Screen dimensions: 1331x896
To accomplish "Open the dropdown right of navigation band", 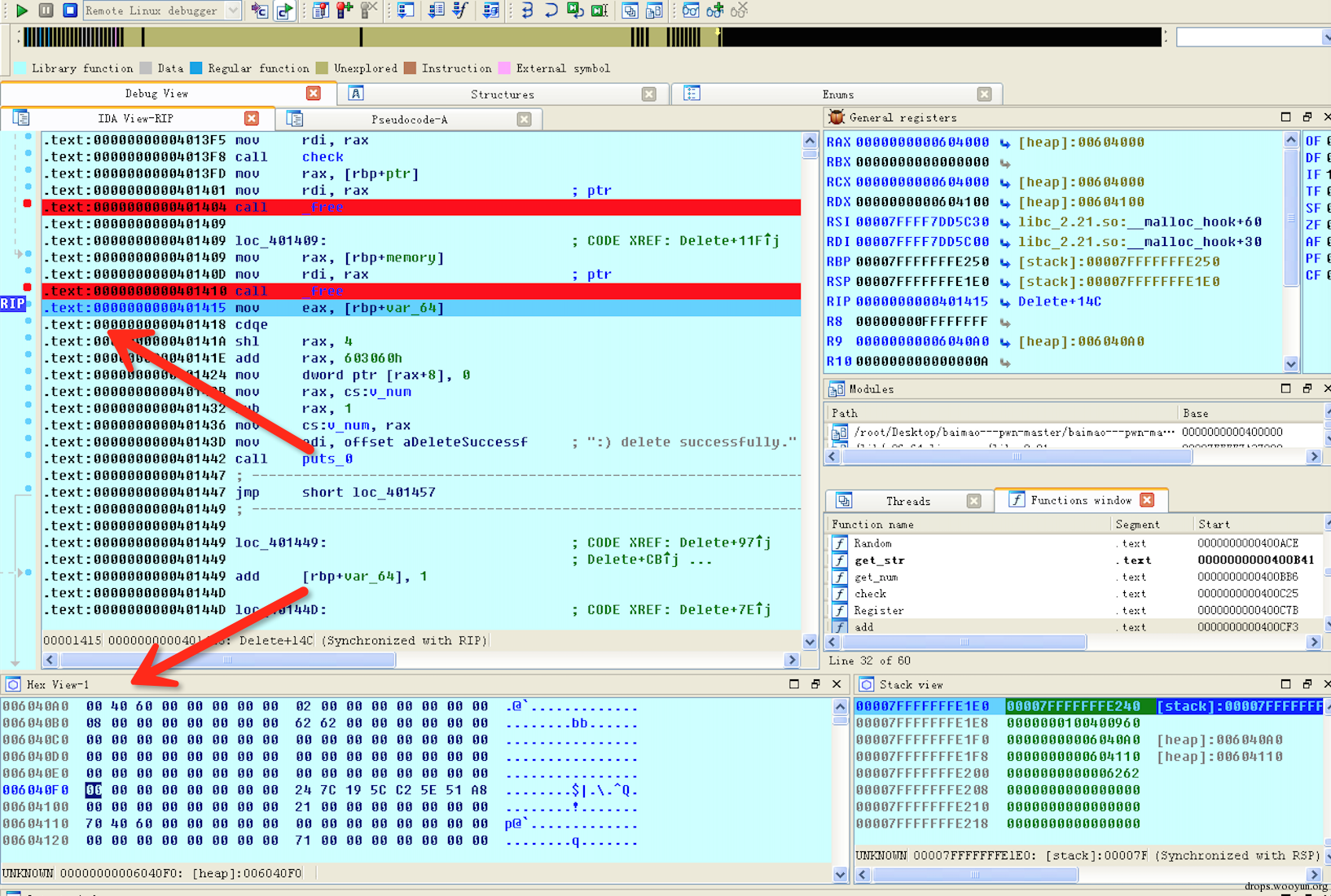I will pyautogui.click(x=1324, y=37).
